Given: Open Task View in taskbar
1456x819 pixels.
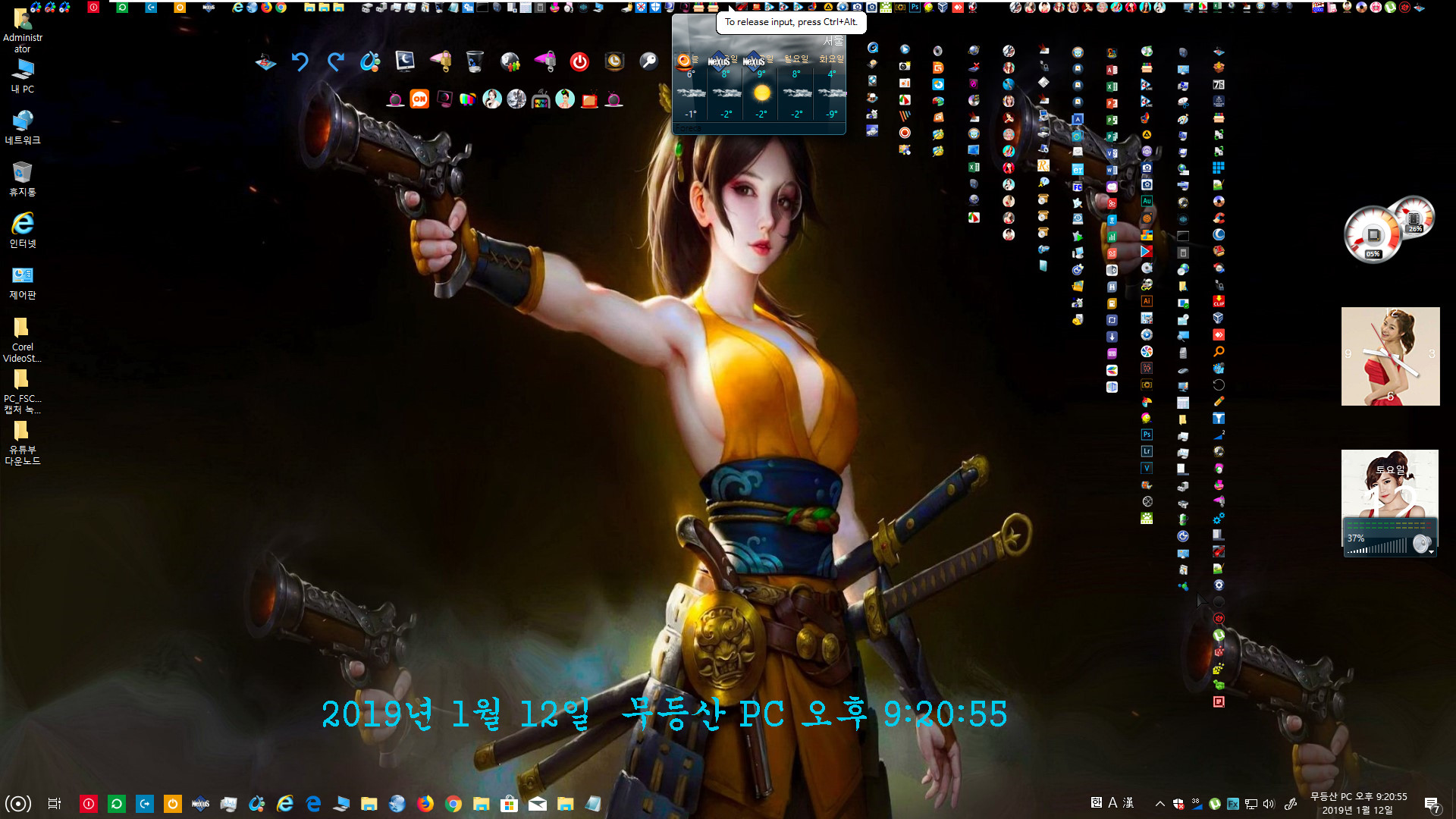Looking at the screenshot, I should [54, 804].
